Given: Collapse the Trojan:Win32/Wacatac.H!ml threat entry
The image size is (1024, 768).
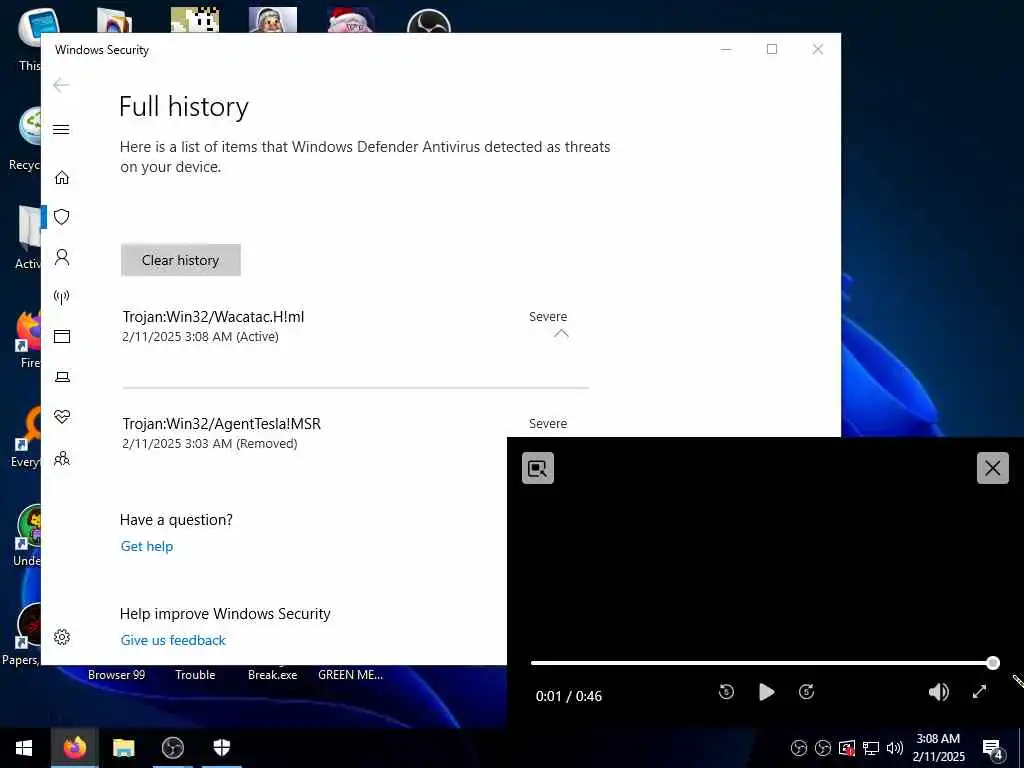Looking at the screenshot, I should (561, 334).
